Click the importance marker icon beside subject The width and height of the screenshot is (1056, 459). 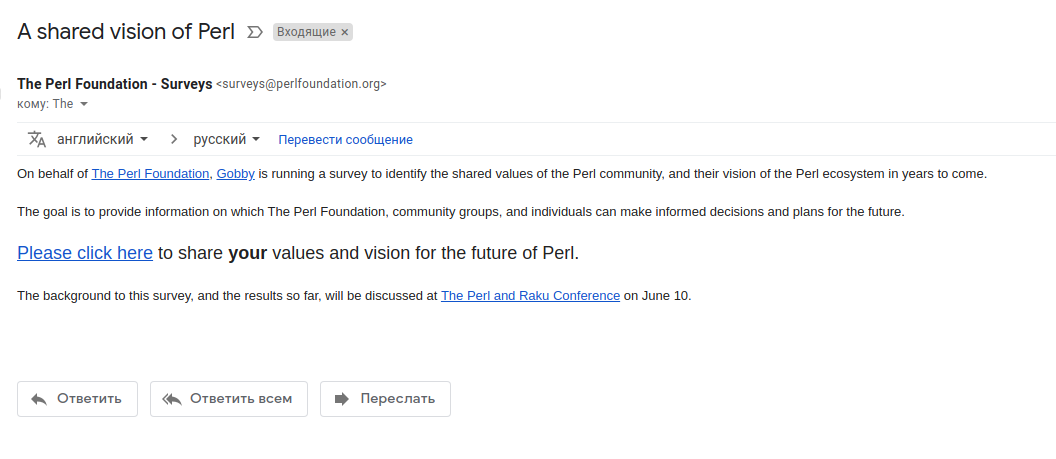[x=255, y=32]
